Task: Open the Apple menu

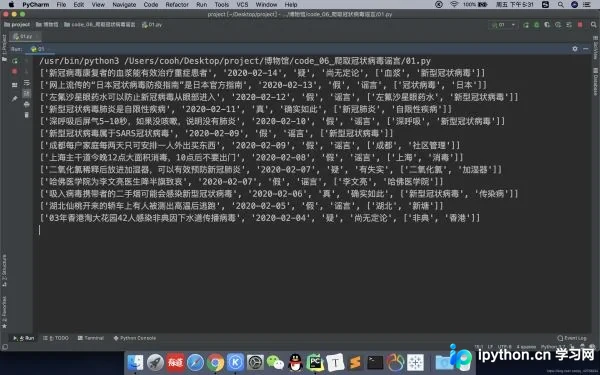Action: point(11,5)
